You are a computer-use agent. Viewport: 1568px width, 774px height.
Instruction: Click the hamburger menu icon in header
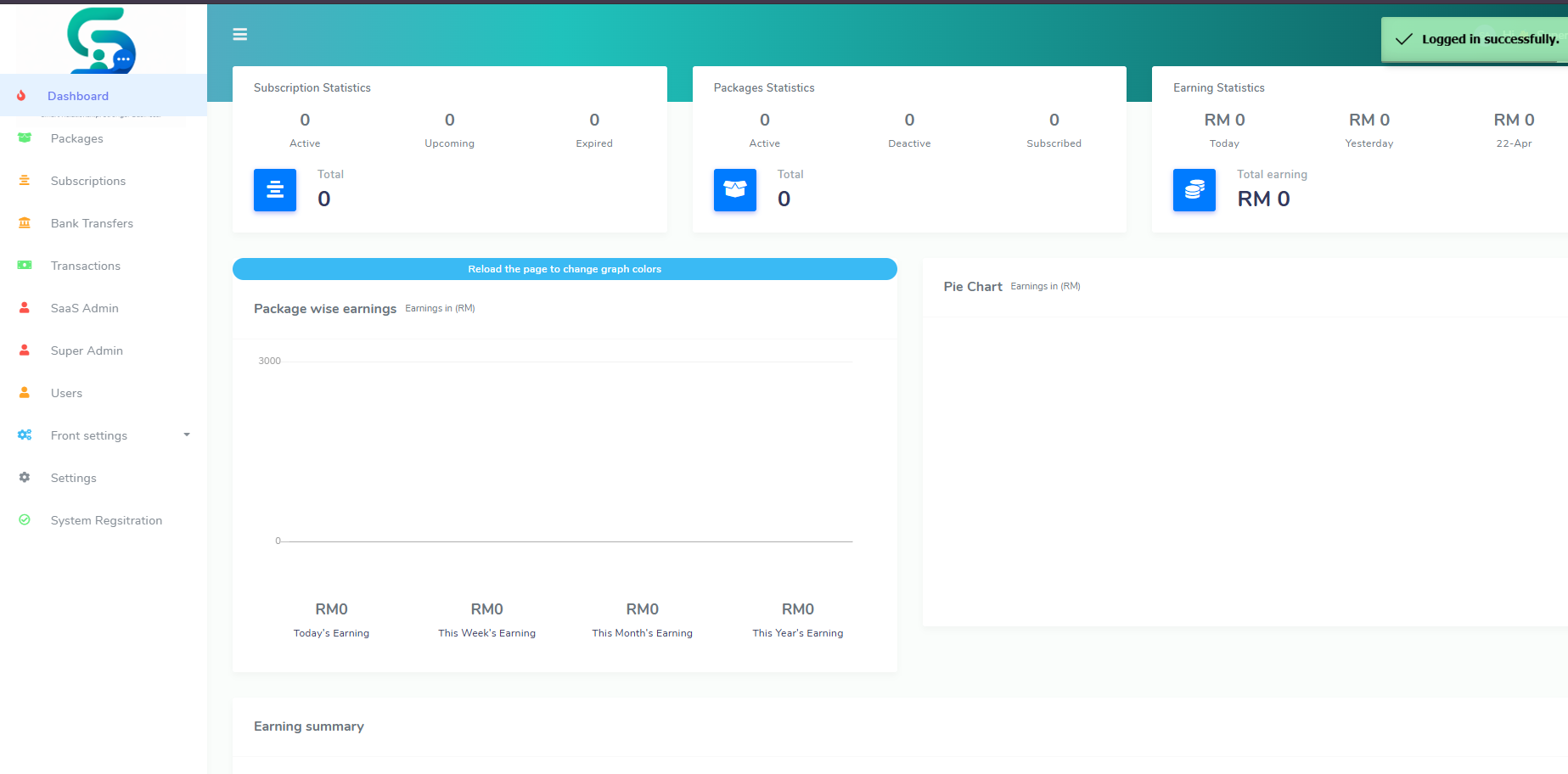point(240,34)
